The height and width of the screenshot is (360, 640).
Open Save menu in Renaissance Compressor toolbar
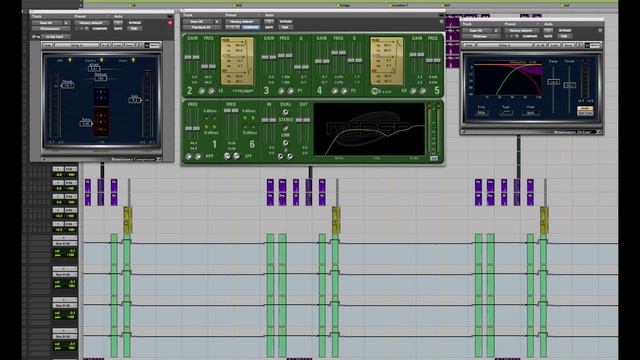[129, 45]
